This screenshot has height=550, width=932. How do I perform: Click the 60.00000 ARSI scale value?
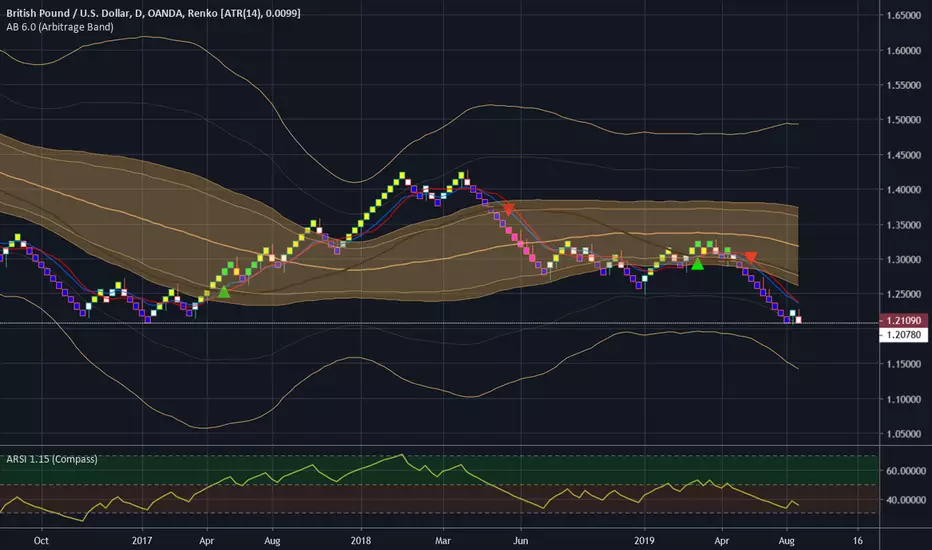(x=906, y=470)
